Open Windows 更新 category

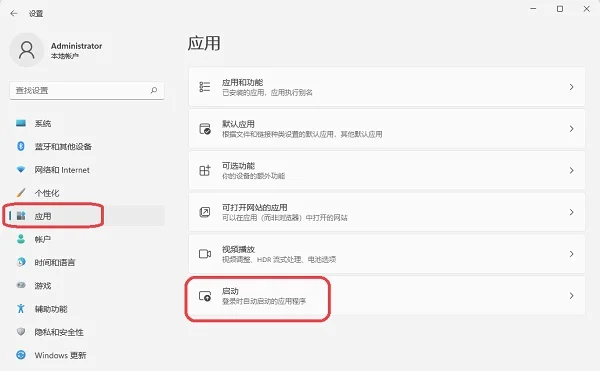pos(87,355)
